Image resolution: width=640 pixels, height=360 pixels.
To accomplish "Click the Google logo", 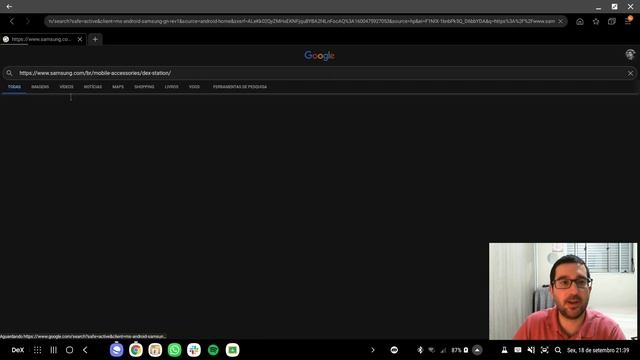I will (x=320, y=56).
